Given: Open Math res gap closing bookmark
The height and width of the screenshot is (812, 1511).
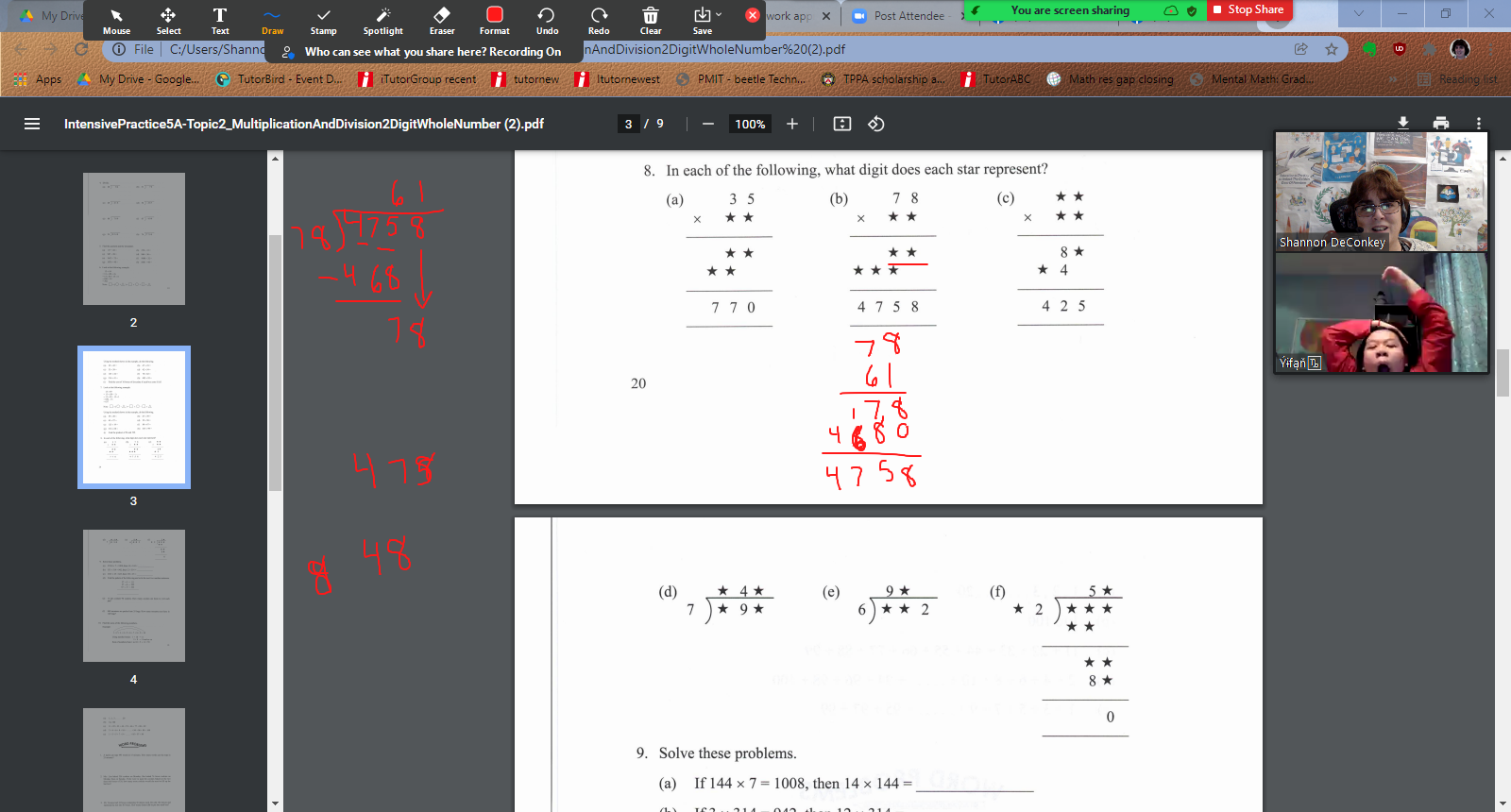Looking at the screenshot, I should (x=1111, y=79).
